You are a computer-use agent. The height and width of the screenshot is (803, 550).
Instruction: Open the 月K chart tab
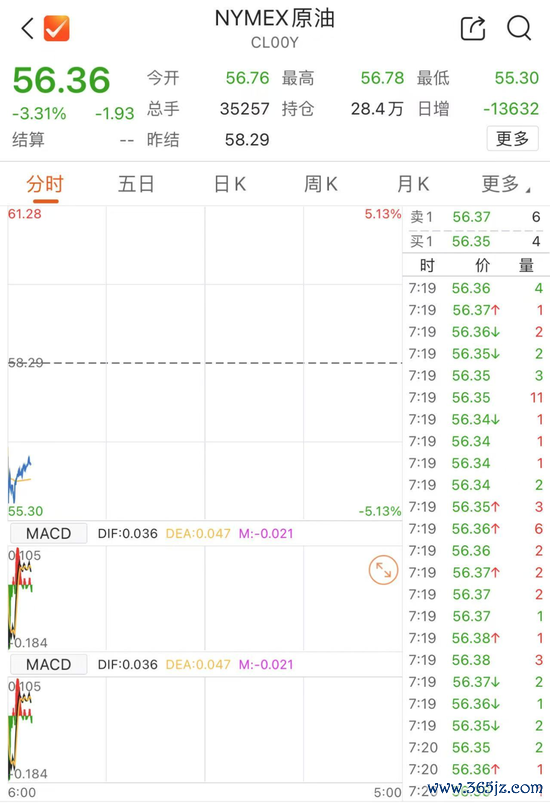coord(413,184)
